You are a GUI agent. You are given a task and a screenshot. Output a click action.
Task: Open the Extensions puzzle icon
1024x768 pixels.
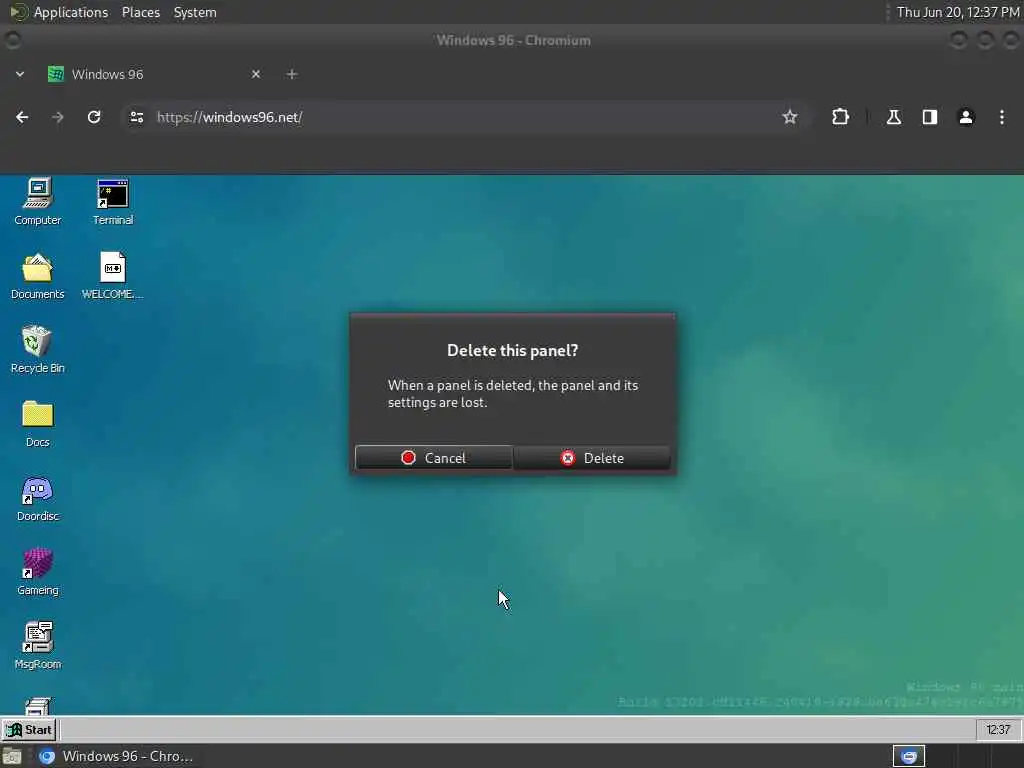(x=840, y=117)
